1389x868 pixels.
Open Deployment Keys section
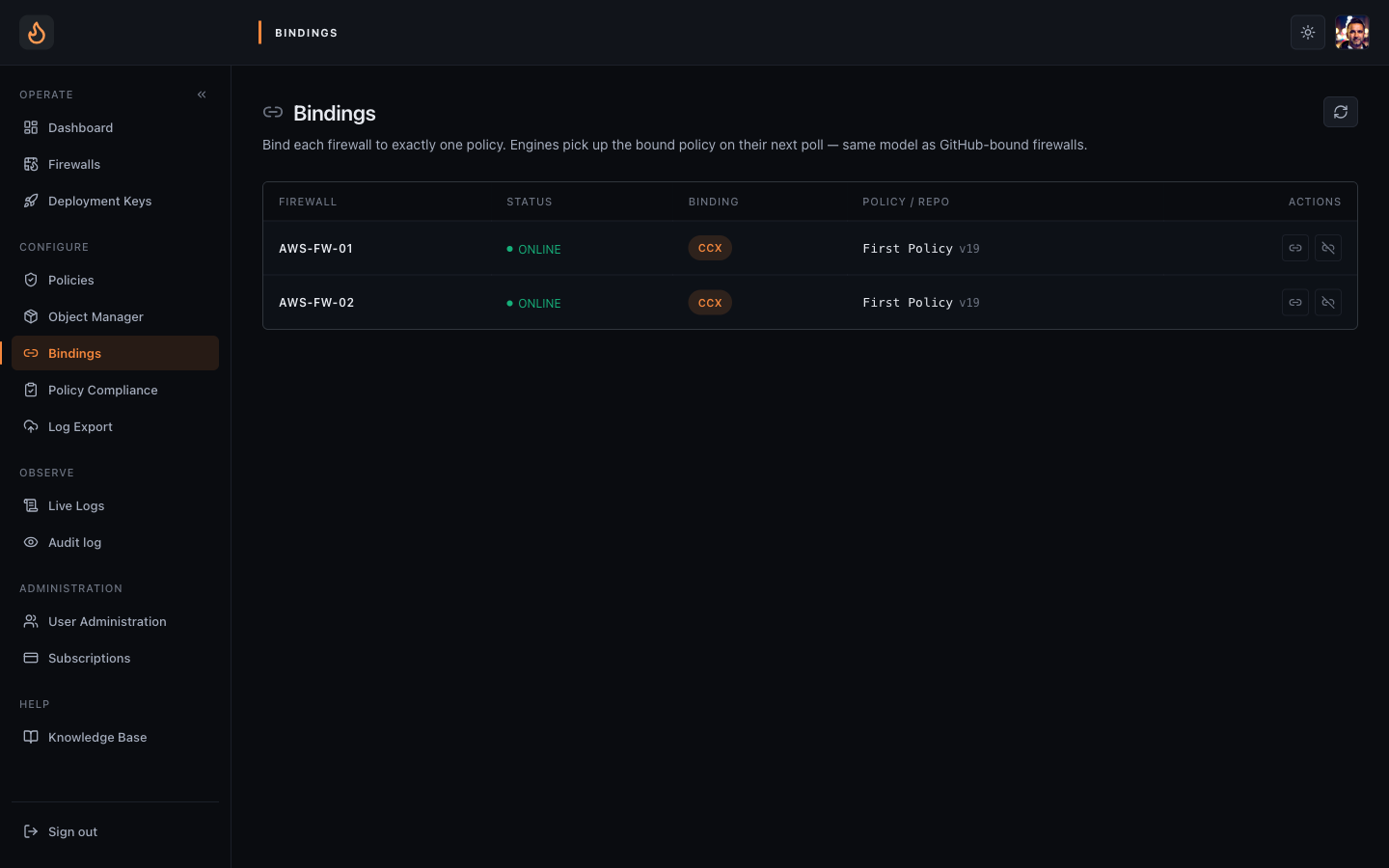tap(115, 201)
